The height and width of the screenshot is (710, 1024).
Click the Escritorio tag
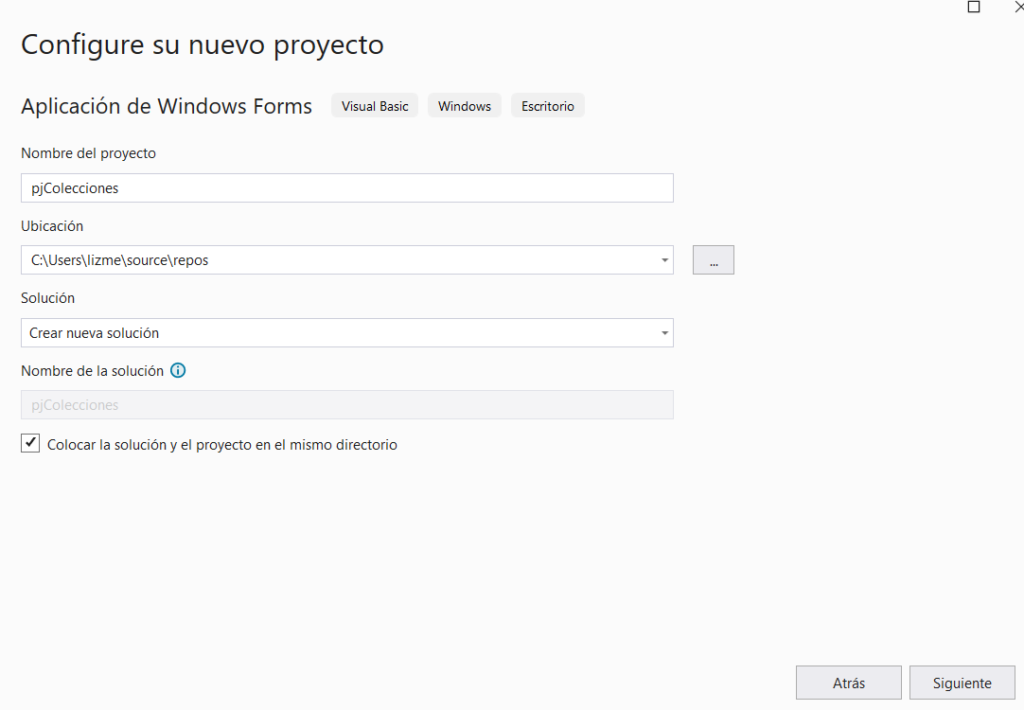[547, 106]
